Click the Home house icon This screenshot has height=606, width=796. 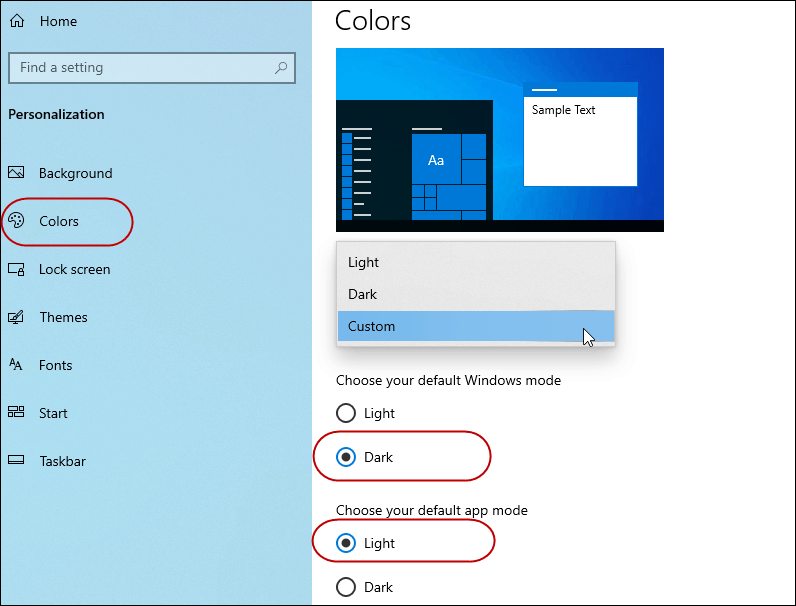point(17,21)
